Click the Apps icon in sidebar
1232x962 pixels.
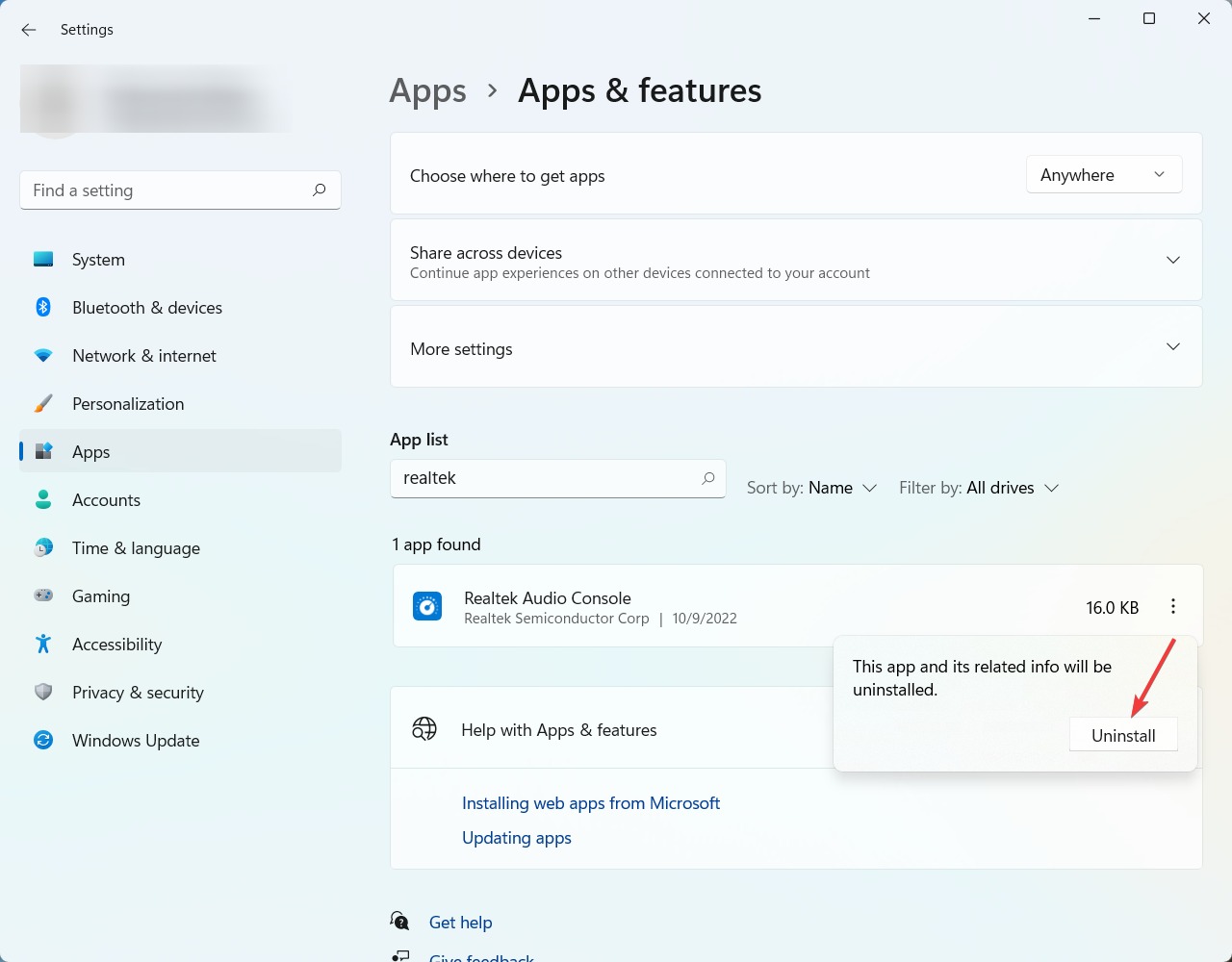pyautogui.click(x=43, y=451)
